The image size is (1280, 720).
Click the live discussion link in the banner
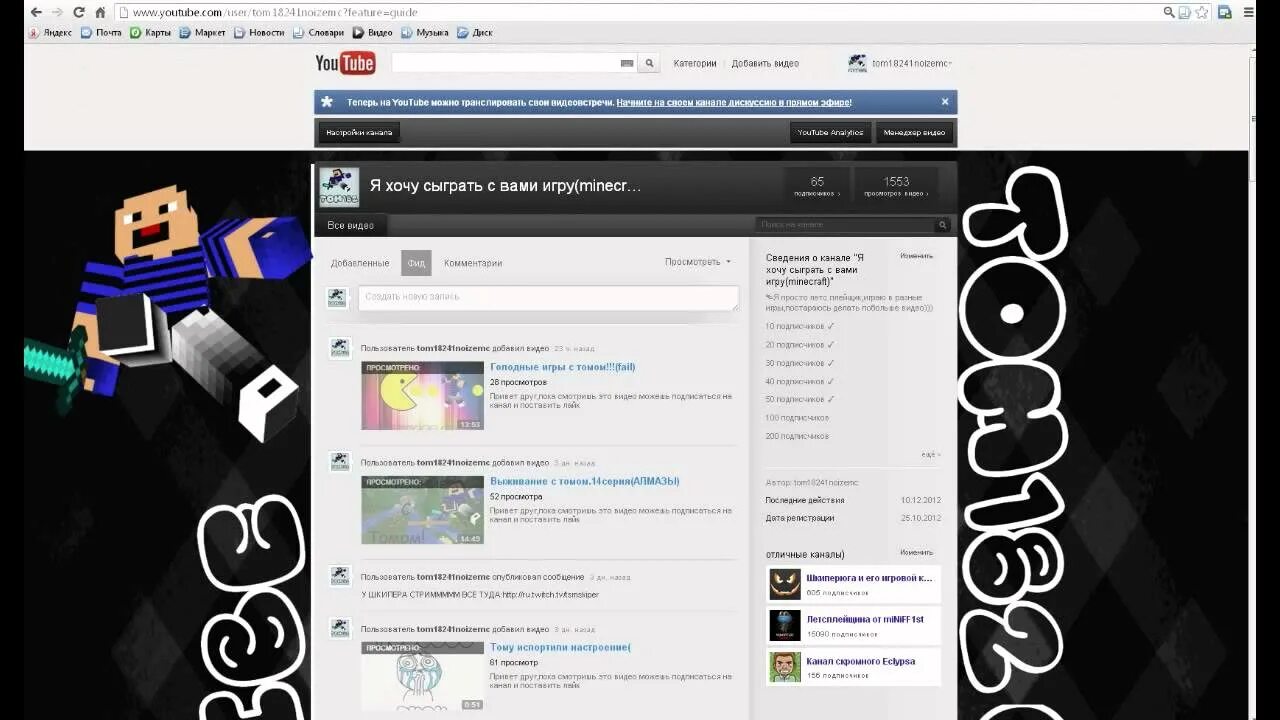[x=733, y=102]
